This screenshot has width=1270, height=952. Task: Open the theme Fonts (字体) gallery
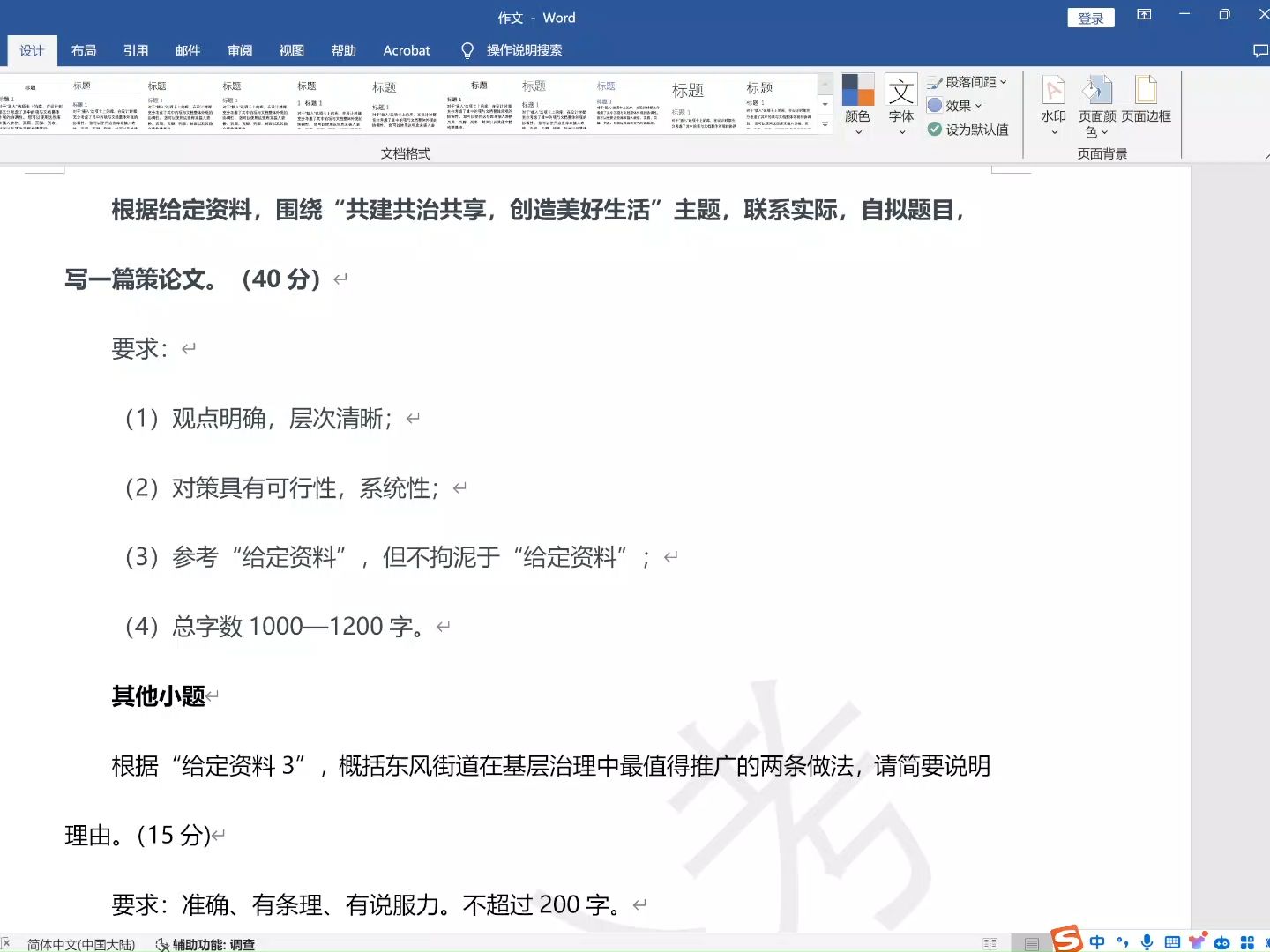point(901,104)
